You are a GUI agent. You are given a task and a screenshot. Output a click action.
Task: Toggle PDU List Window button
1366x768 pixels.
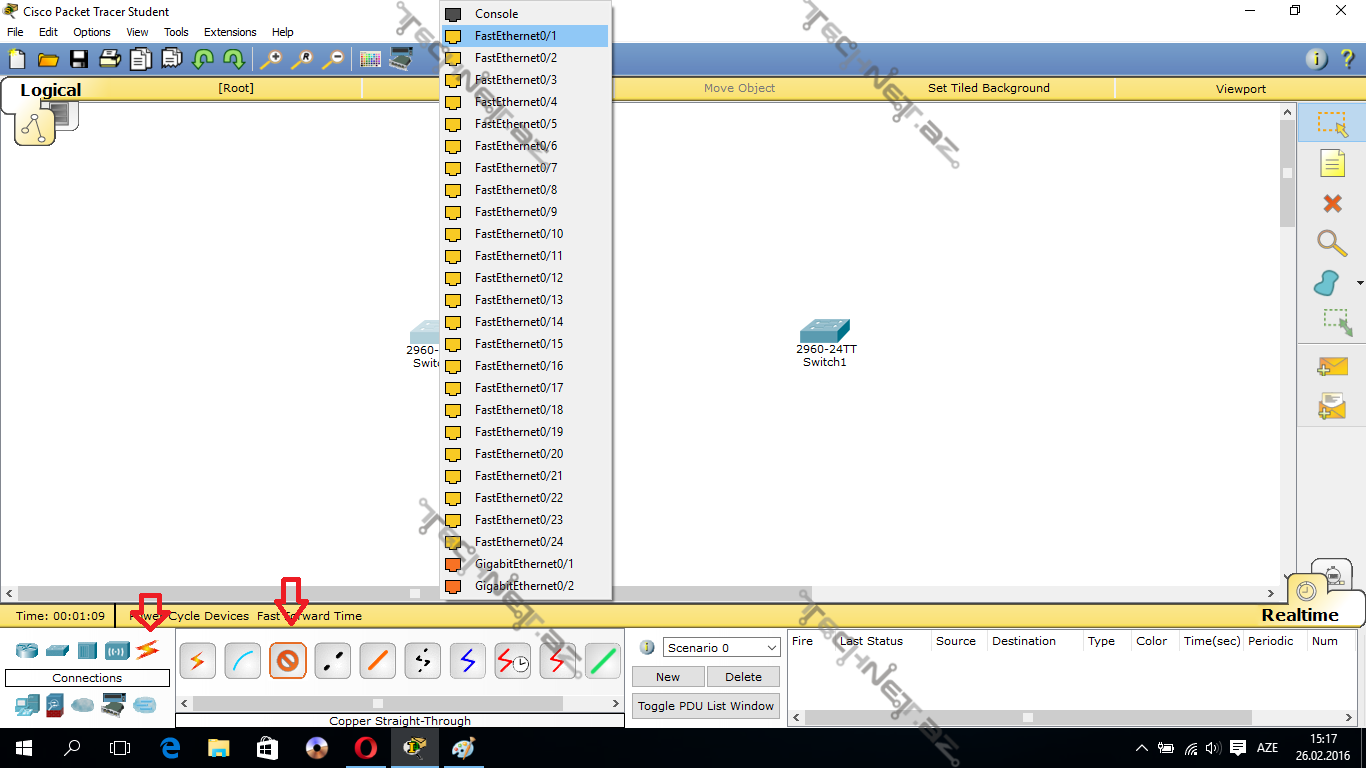tap(706, 706)
